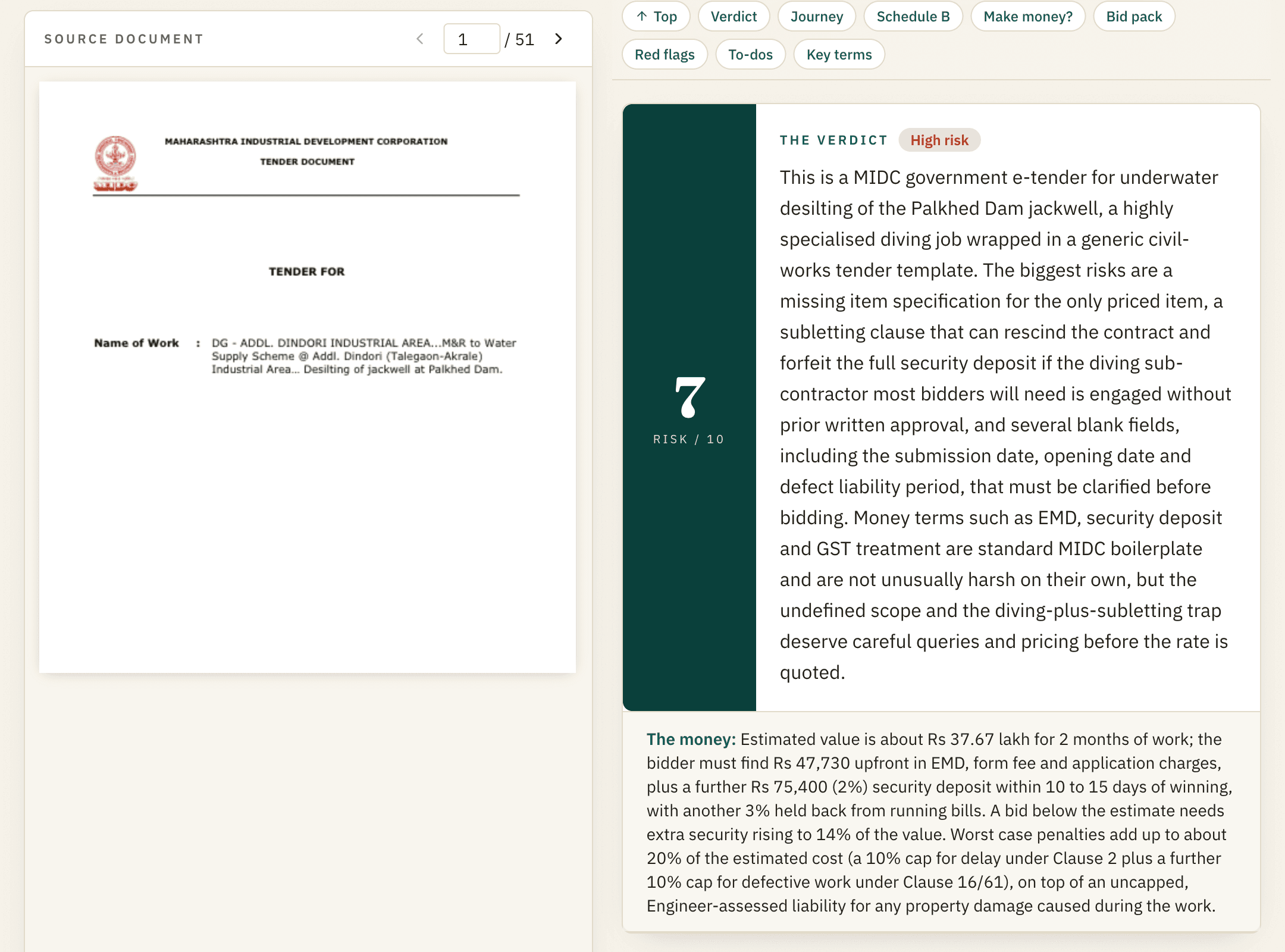Click 'TENDER DOCUMENT' subtitle in document
1285x952 pixels.
307,162
